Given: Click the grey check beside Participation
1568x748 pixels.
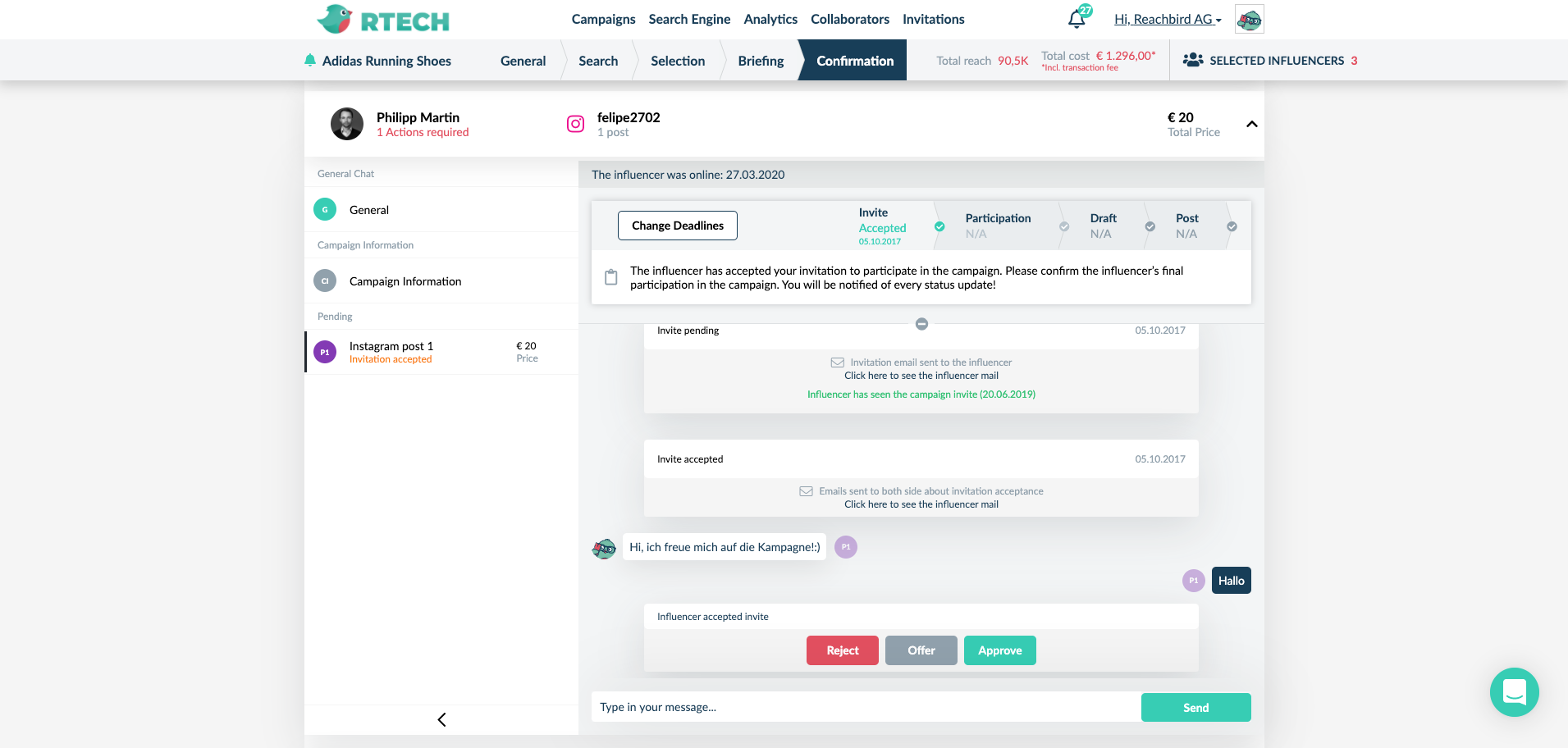Looking at the screenshot, I should [1064, 226].
